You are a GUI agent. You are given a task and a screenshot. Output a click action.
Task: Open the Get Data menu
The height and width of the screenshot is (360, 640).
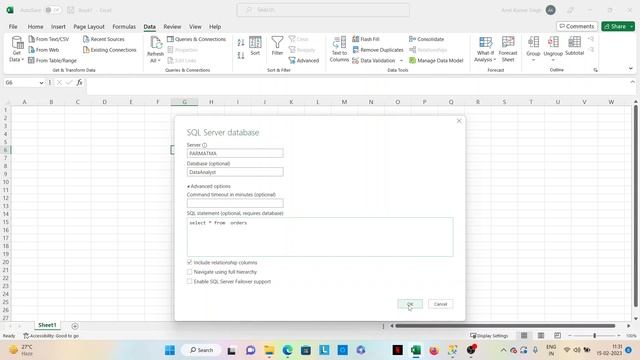click(17, 49)
